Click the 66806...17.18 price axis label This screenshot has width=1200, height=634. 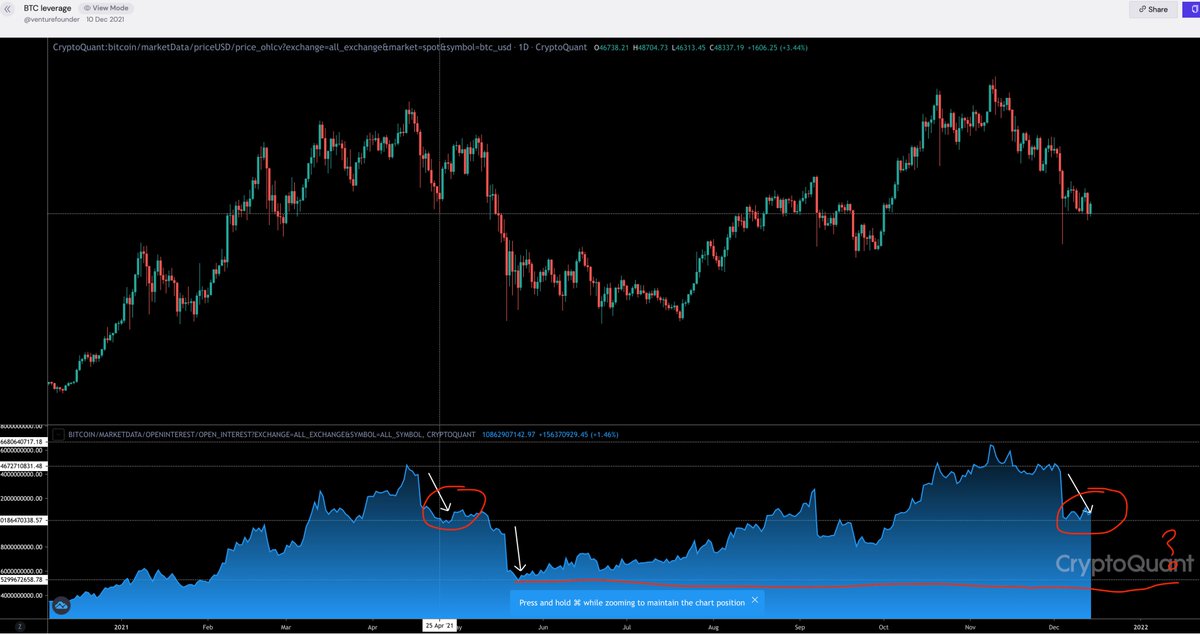tap(23, 441)
